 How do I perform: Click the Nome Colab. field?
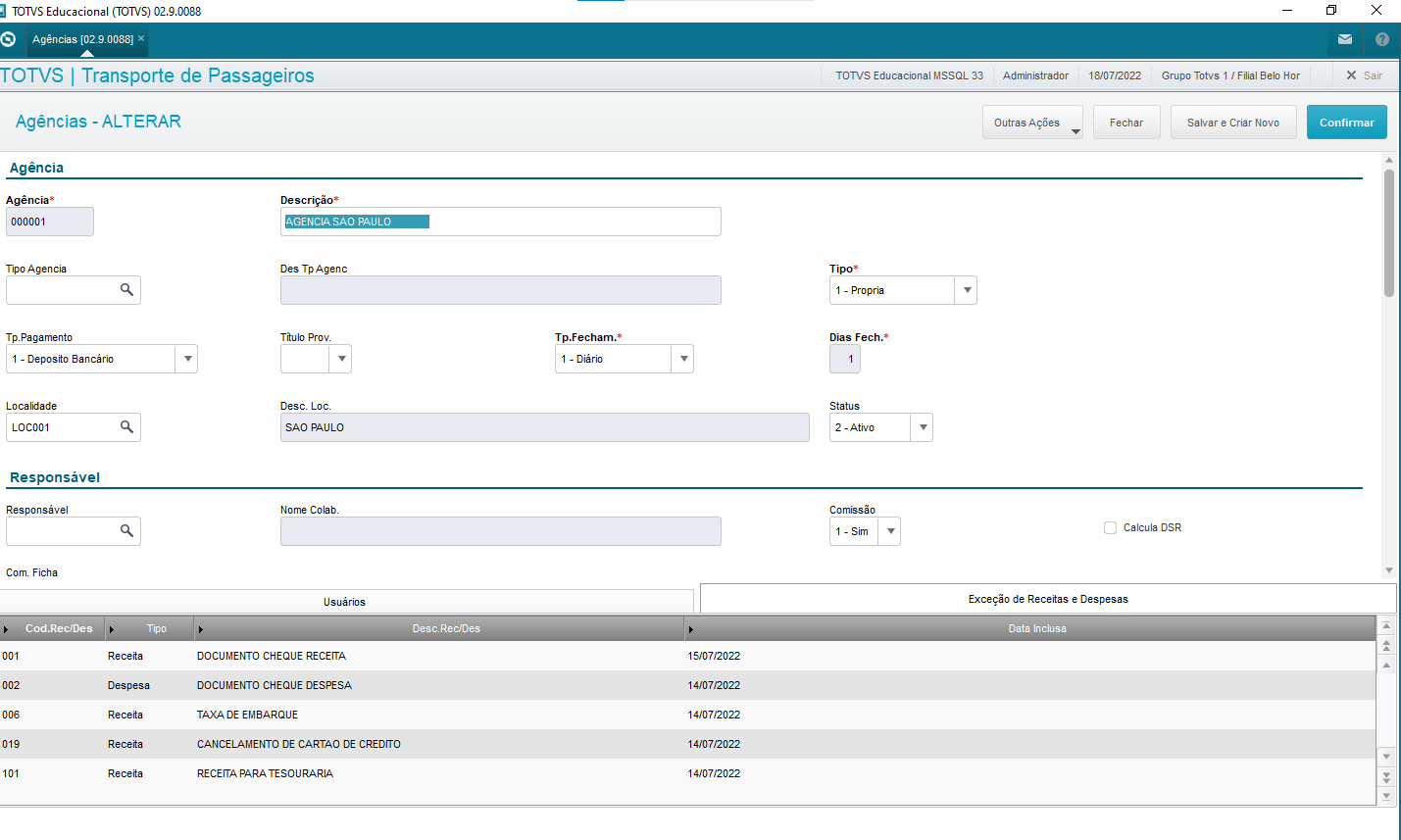[x=501, y=531]
